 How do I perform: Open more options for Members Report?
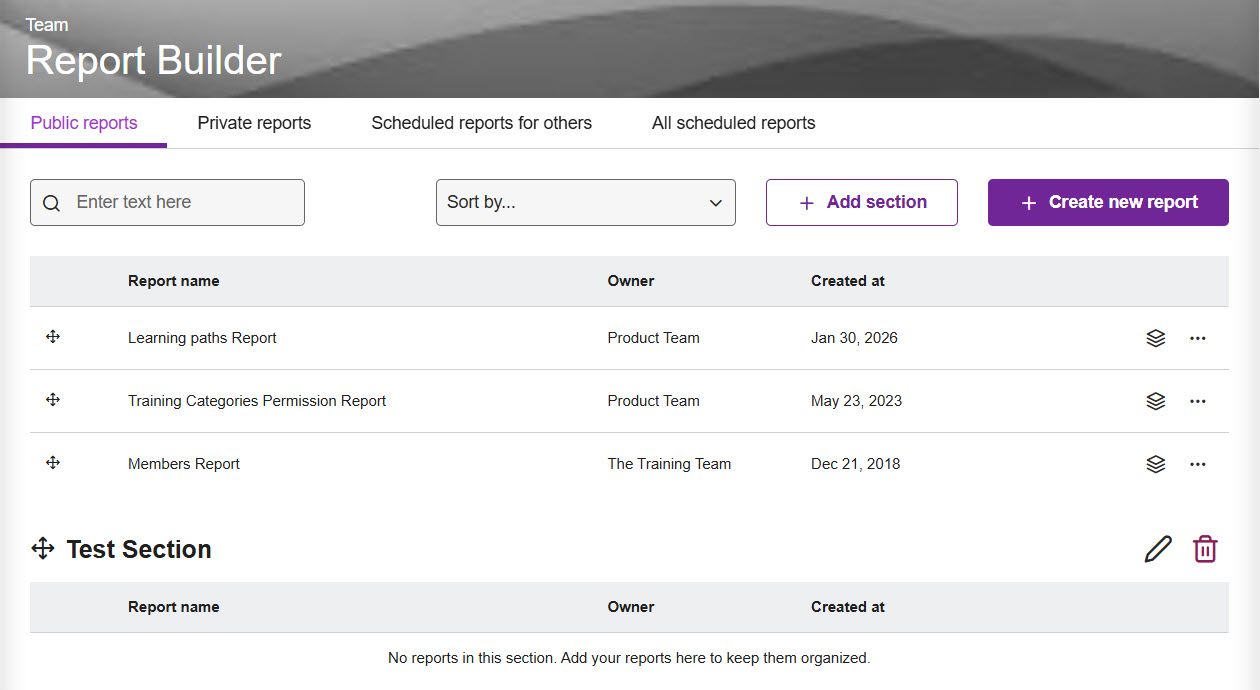1197,464
